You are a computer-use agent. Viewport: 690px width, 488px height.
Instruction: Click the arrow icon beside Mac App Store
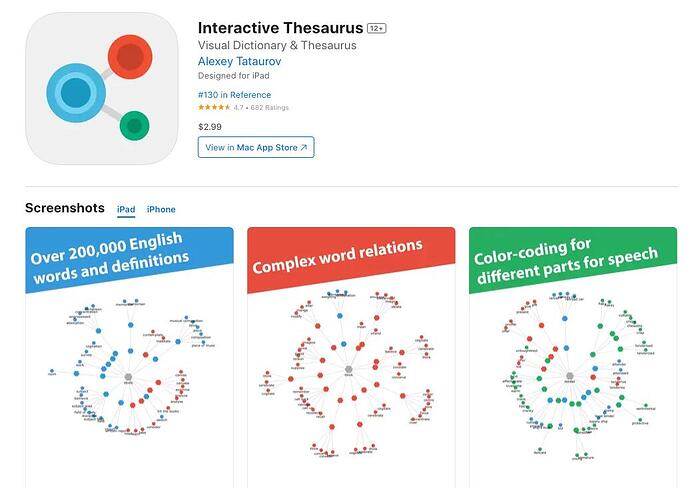point(304,148)
